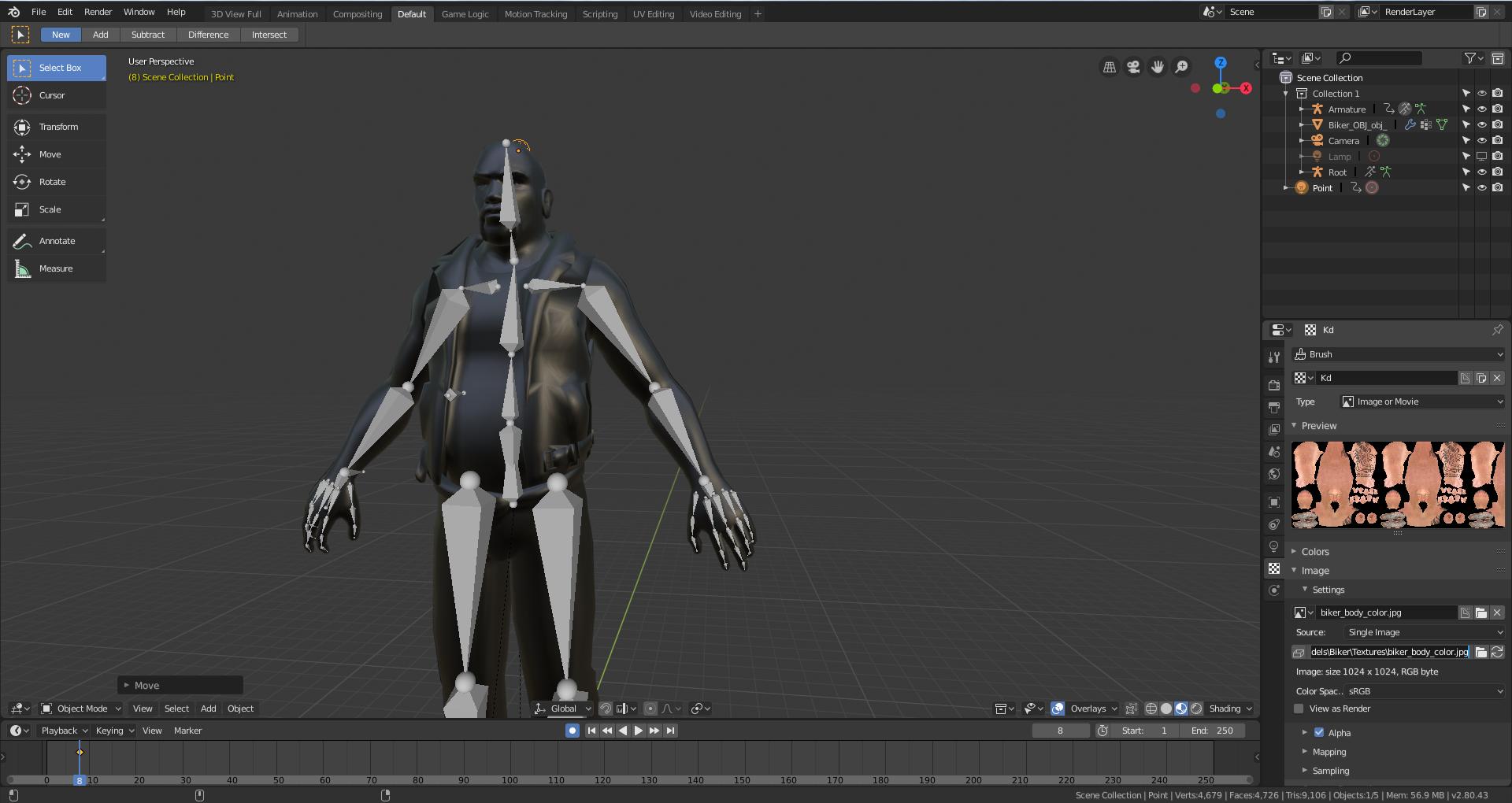Image resolution: width=1512 pixels, height=803 pixels.
Task: Choose the Measure tool
Action: point(55,268)
